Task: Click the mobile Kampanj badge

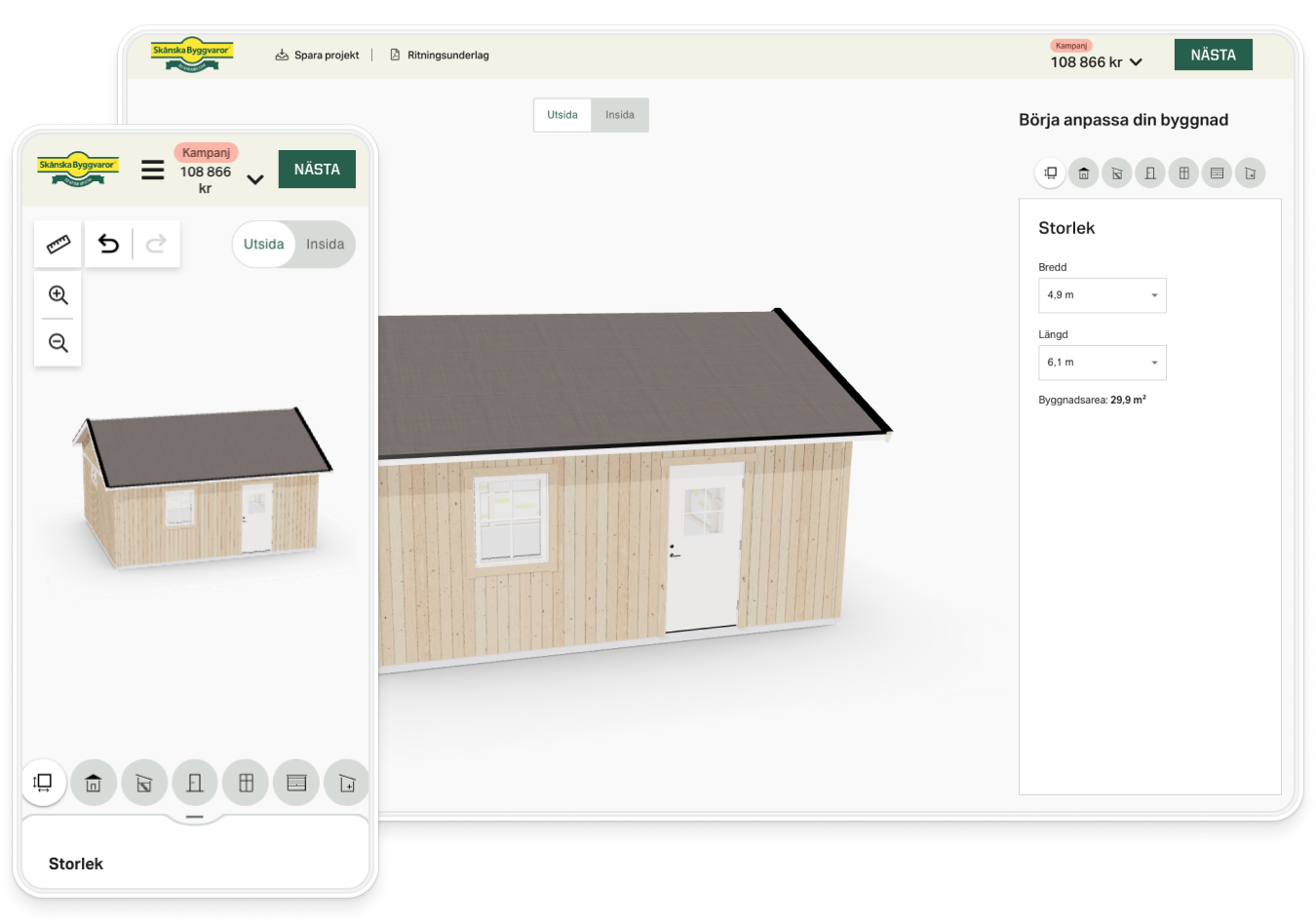Action: [x=207, y=153]
